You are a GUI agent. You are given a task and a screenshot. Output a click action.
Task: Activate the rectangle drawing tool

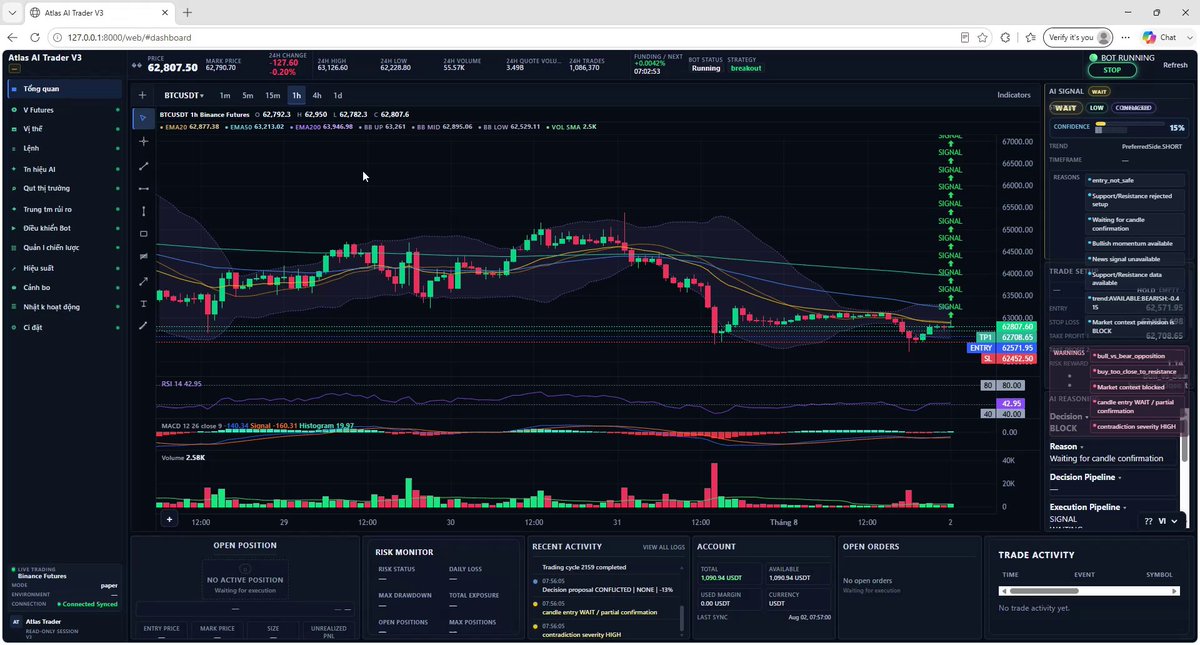(143, 234)
